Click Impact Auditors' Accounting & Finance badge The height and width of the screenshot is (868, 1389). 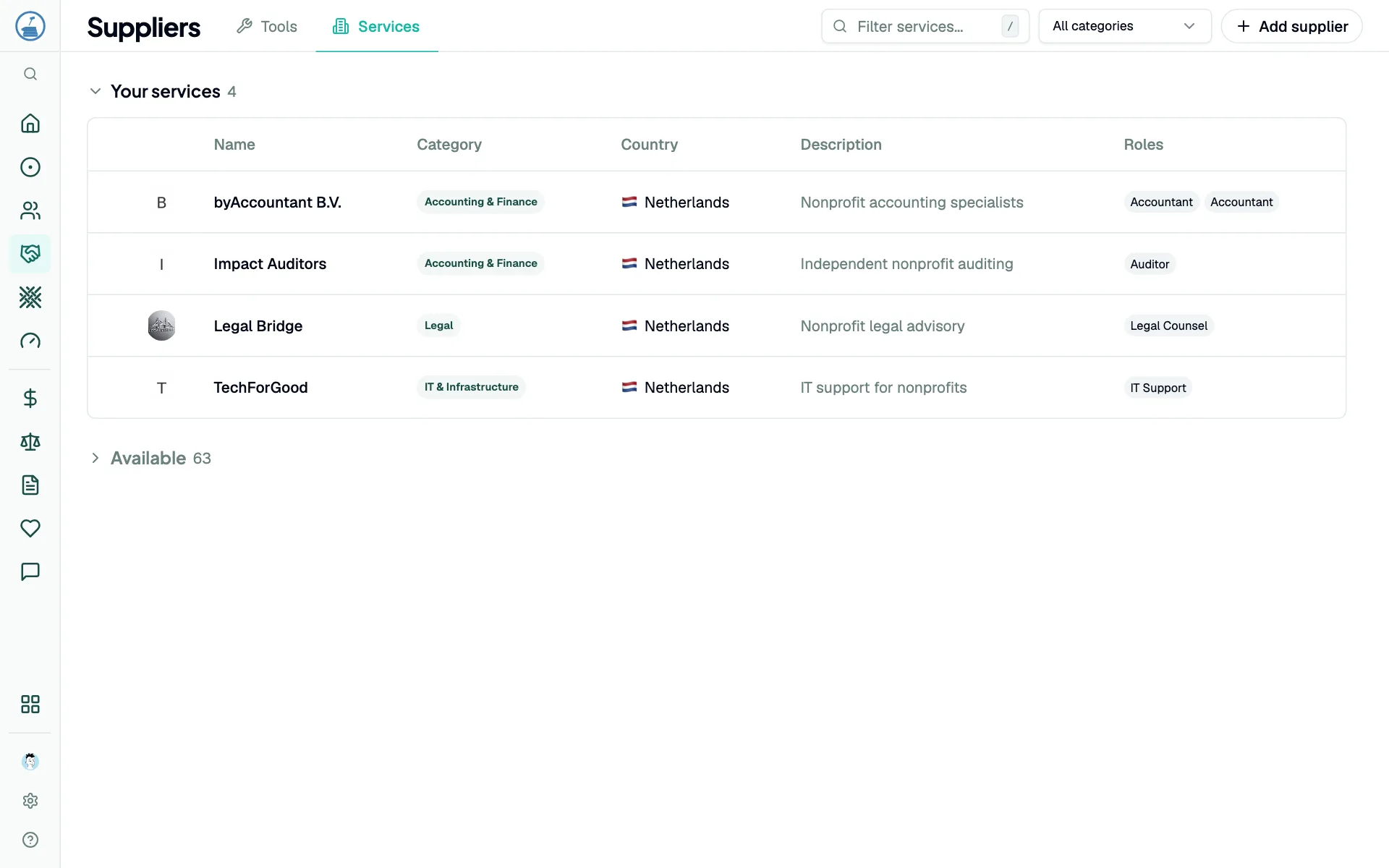tap(480, 263)
